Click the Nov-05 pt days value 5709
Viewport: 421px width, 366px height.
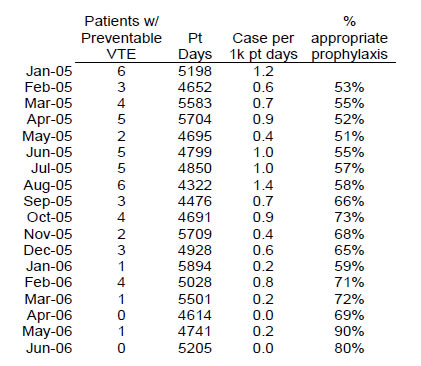click(x=195, y=234)
